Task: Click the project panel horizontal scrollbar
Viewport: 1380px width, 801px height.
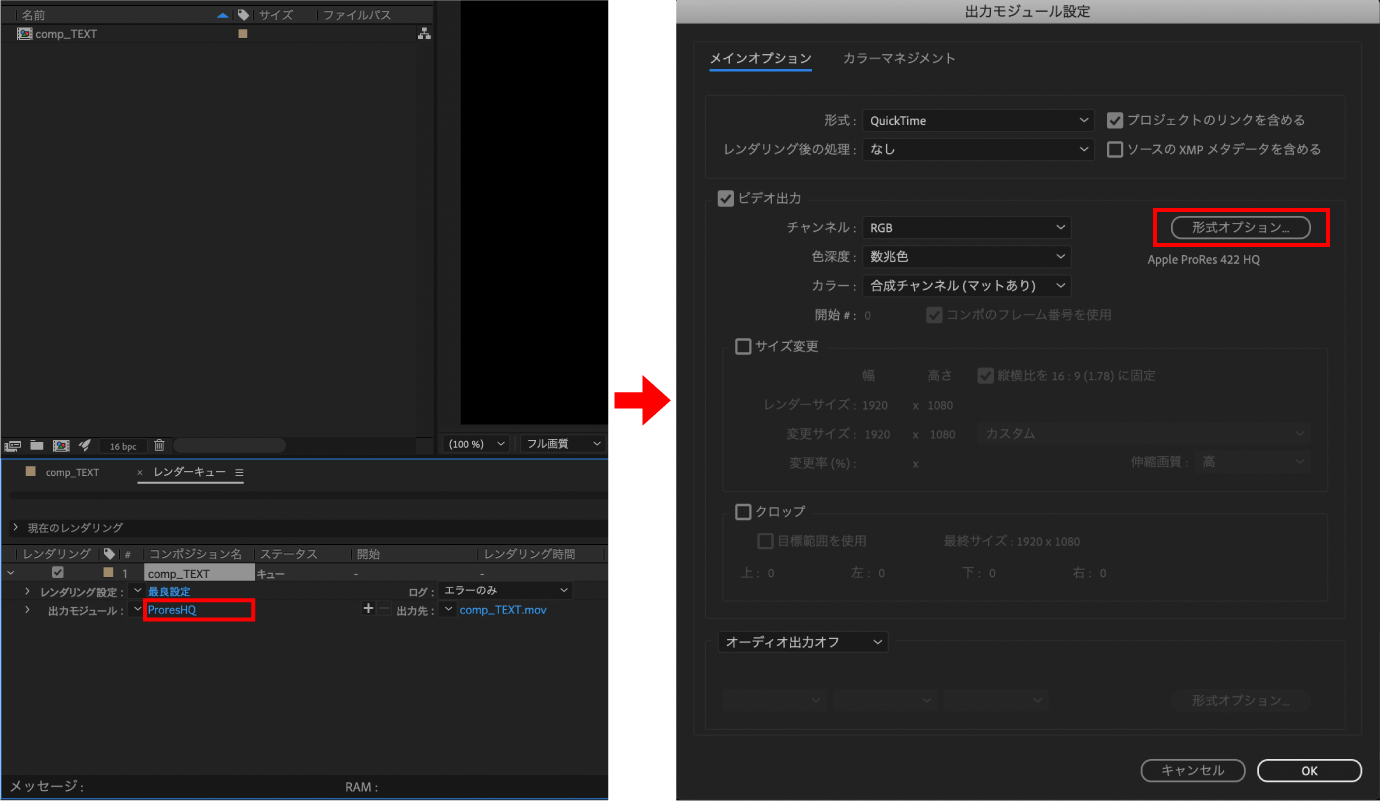Action: (x=229, y=445)
